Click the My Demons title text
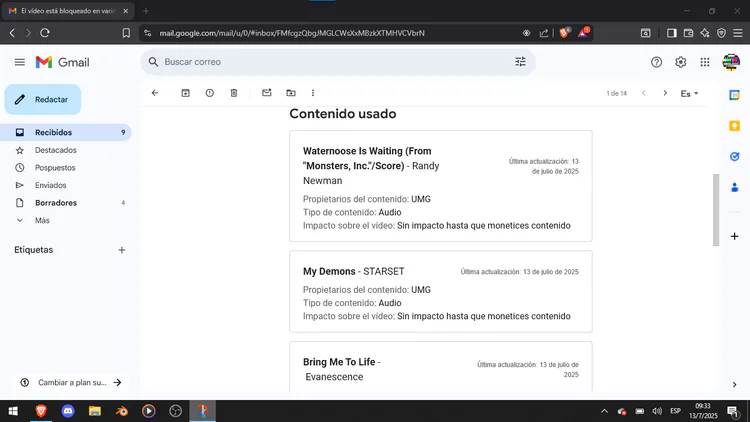The image size is (750, 422). pyautogui.click(x=329, y=271)
